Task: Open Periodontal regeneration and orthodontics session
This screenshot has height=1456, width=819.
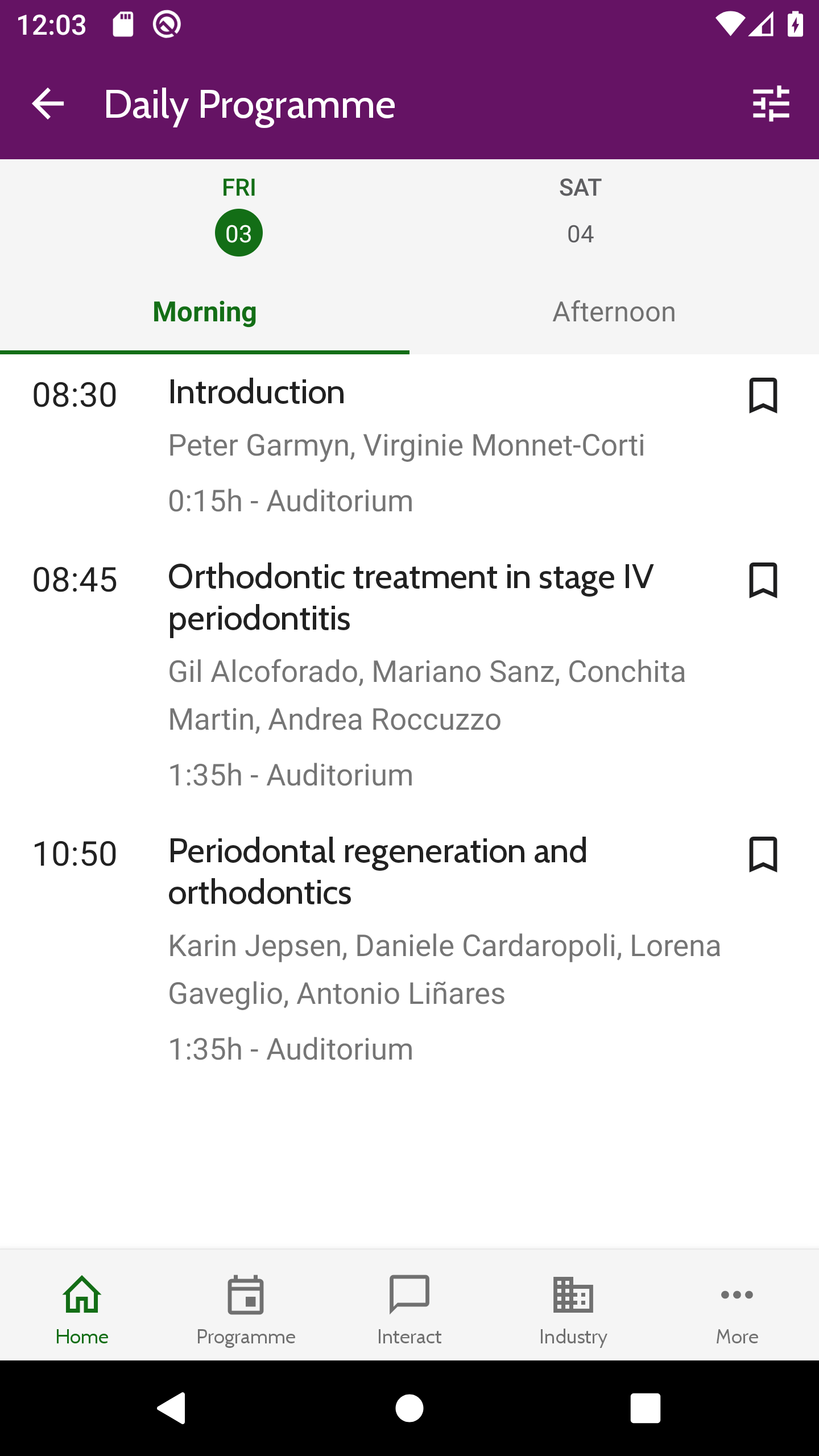Action: 409,950
